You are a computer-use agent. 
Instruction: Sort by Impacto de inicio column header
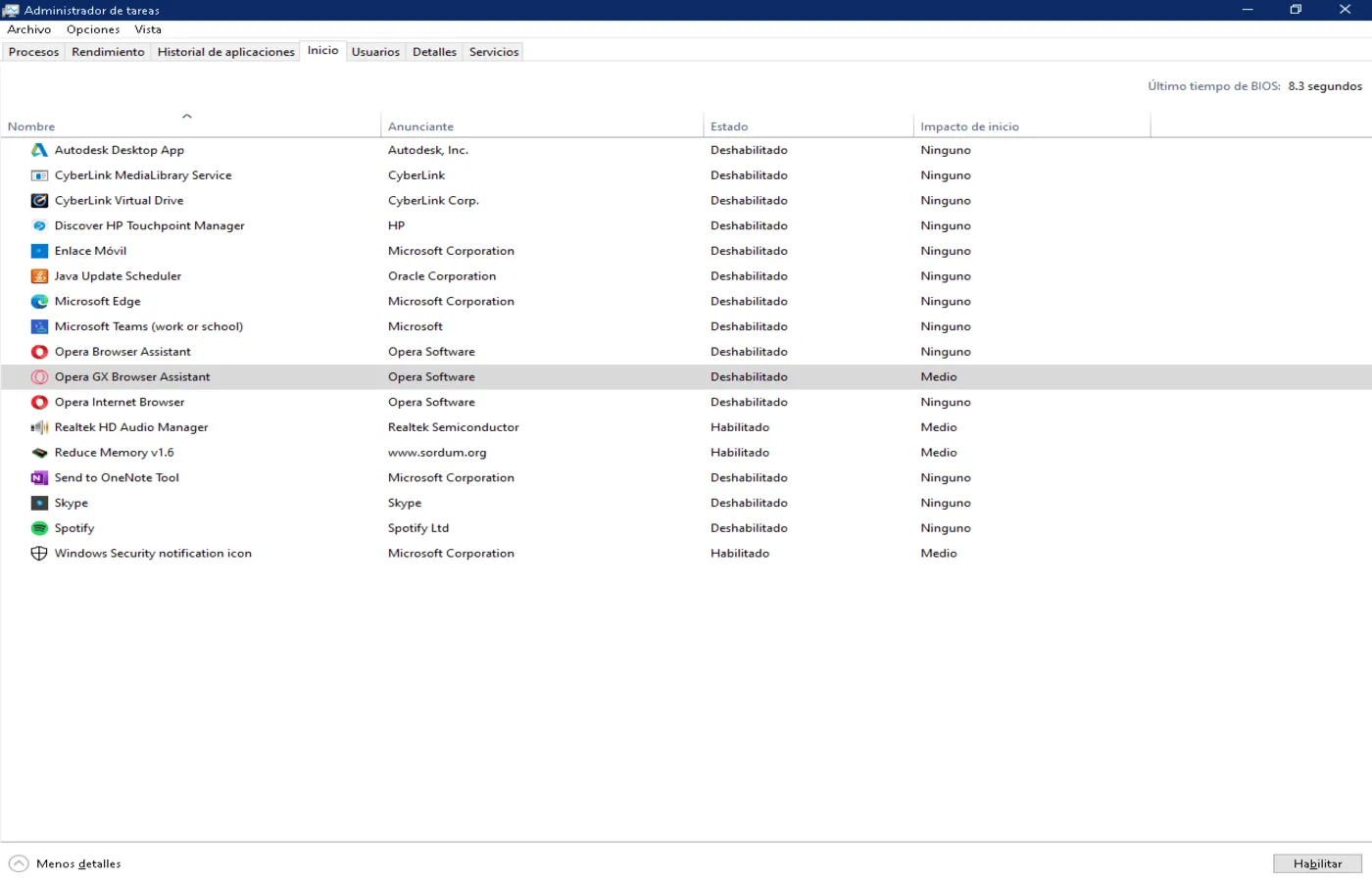(x=969, y=126)
